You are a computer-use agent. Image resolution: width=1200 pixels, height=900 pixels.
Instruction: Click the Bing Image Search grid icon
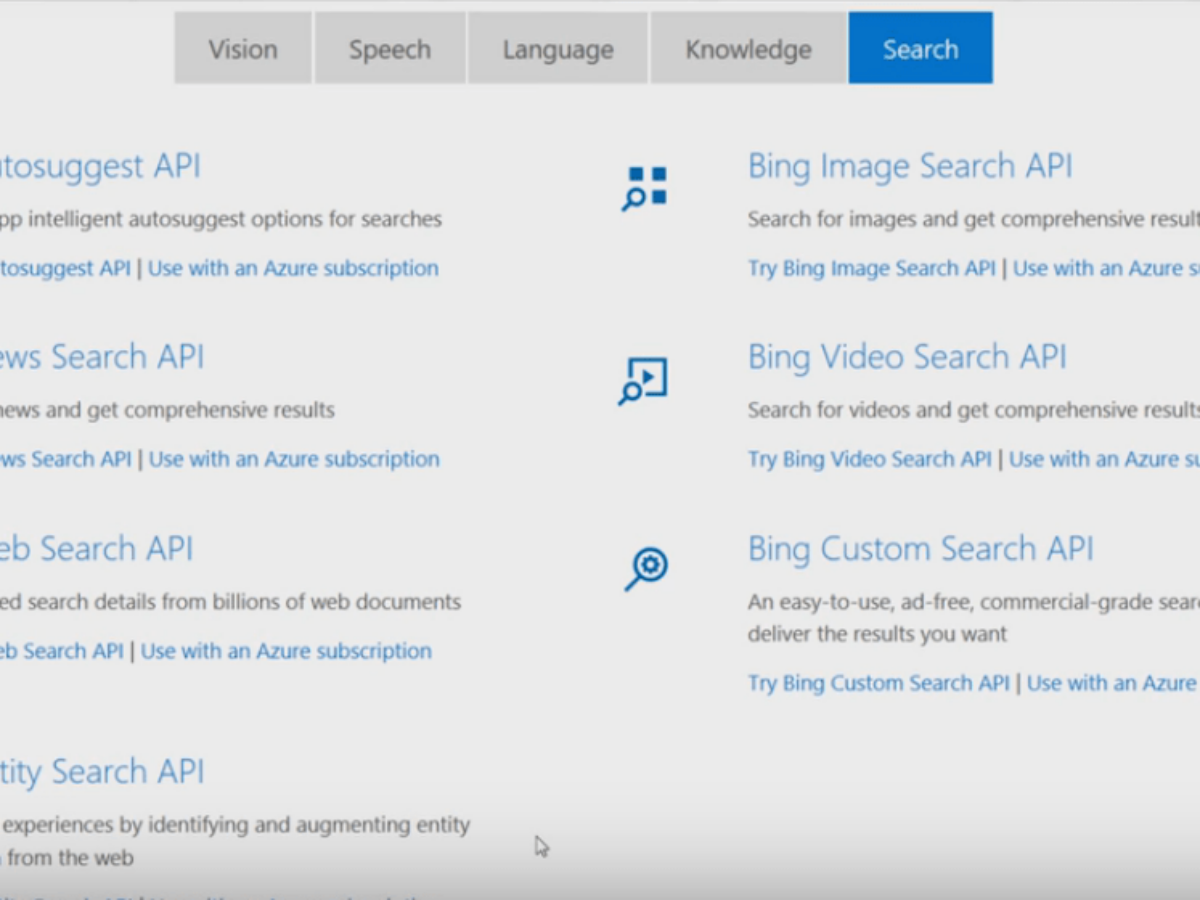pos(645,188)
